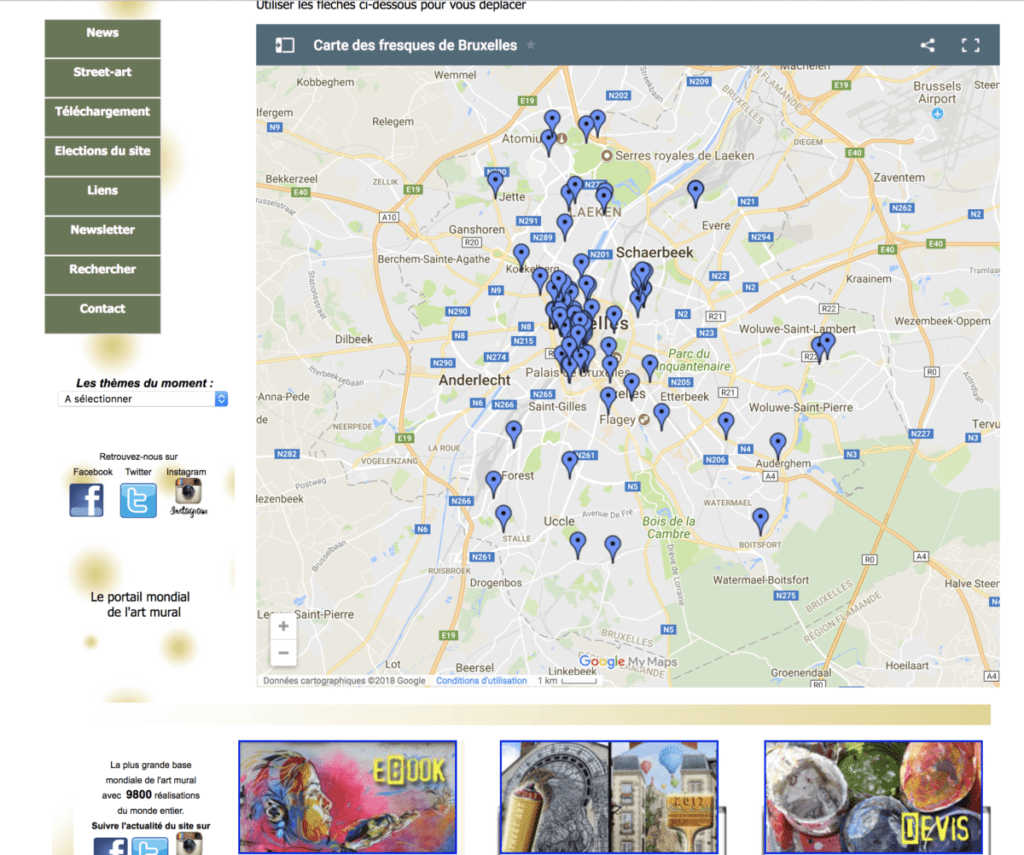Image resolution: width=1024 pixels, height=855 pixels.
Task: Star the Carte des fresques map
Action: 531,45
